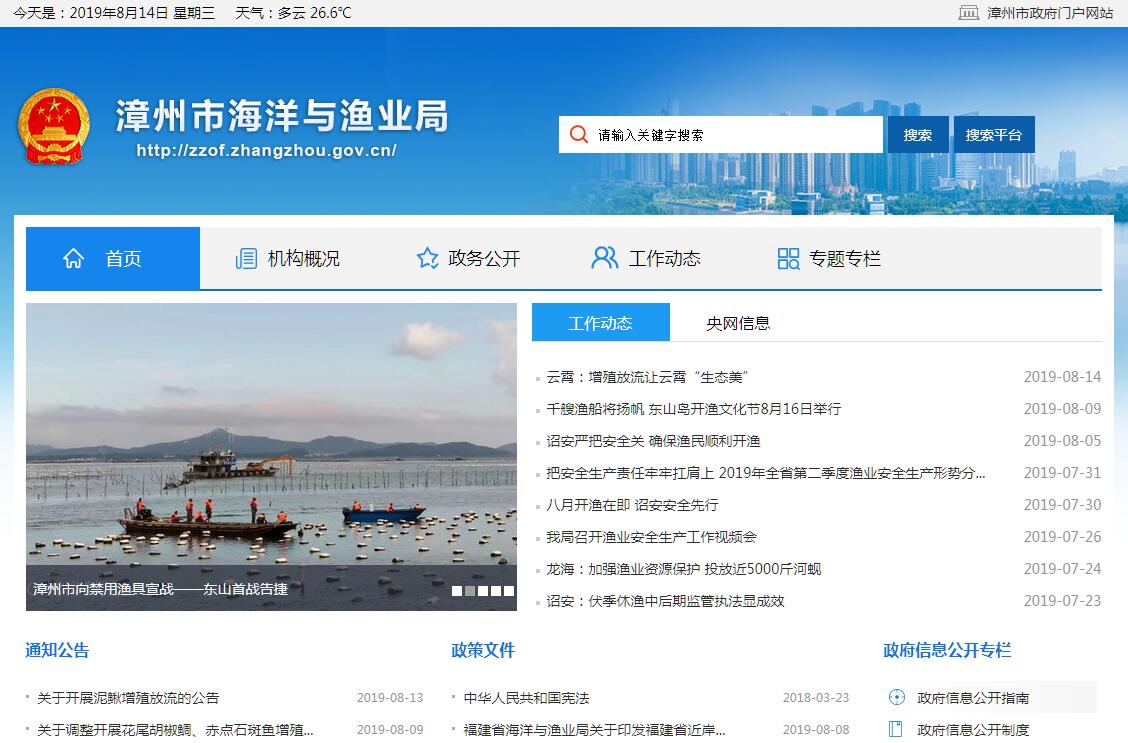The height and width of the screenshot is (743, 1128).
Task: Click the 搜索 button
Action: click(x=917, y=135)
